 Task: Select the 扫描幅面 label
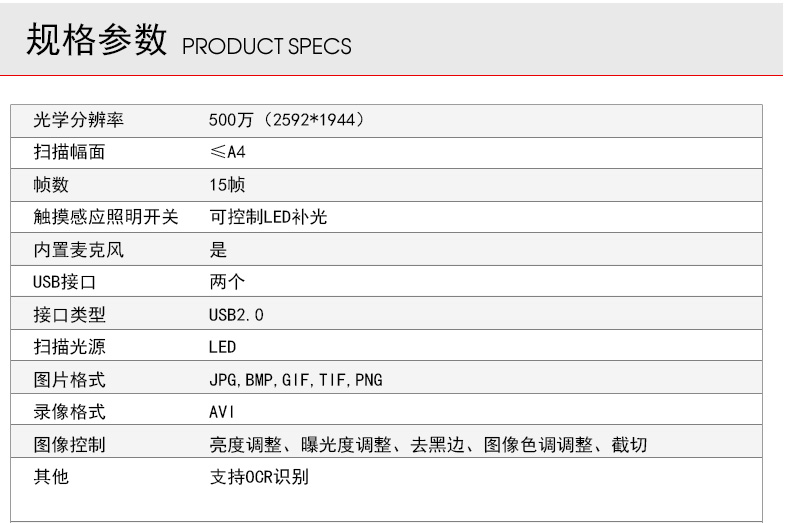click(69, 153)
